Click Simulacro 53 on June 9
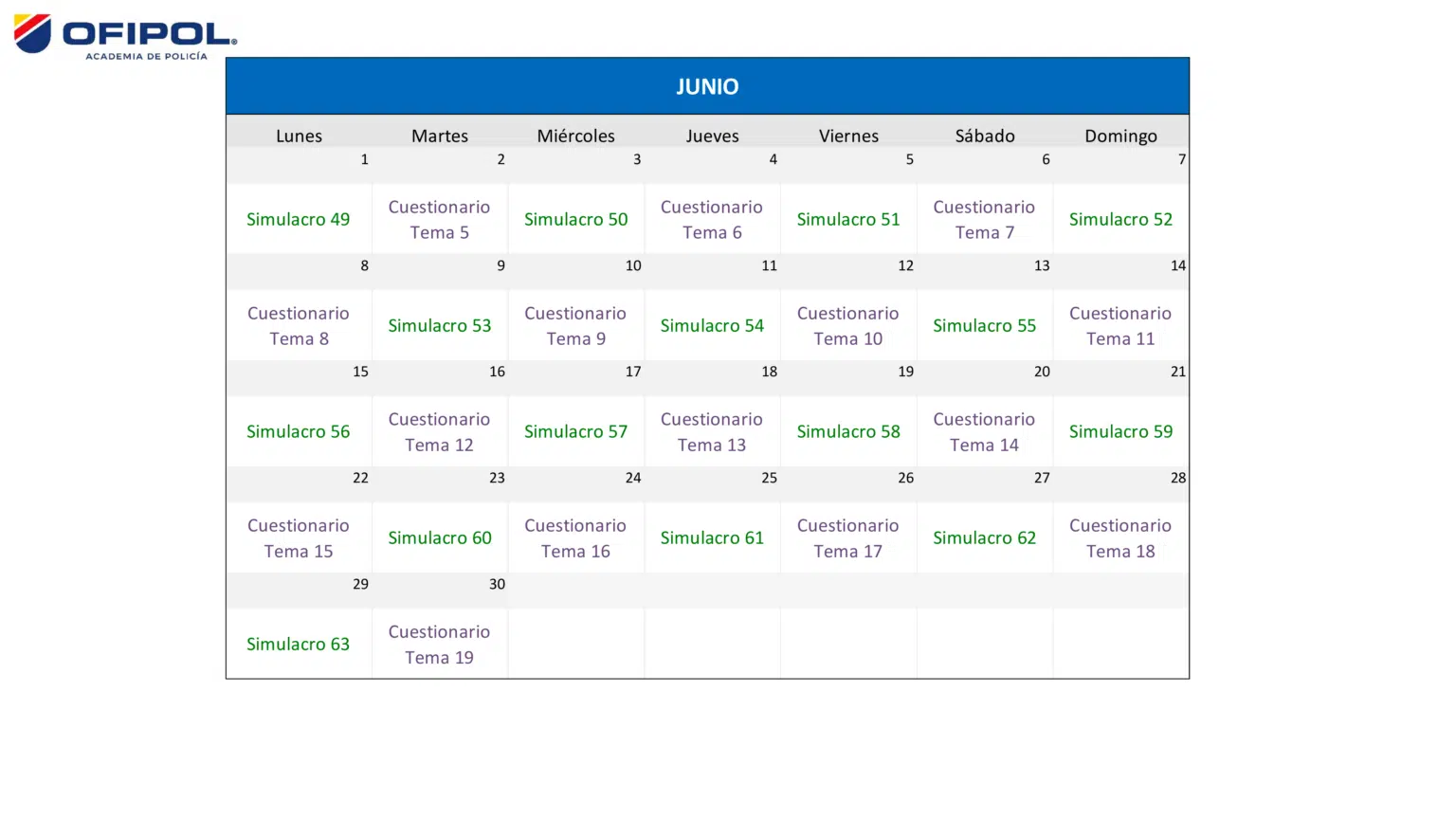The width and height of the screenshot is (1456, 819). coord(439,325)
